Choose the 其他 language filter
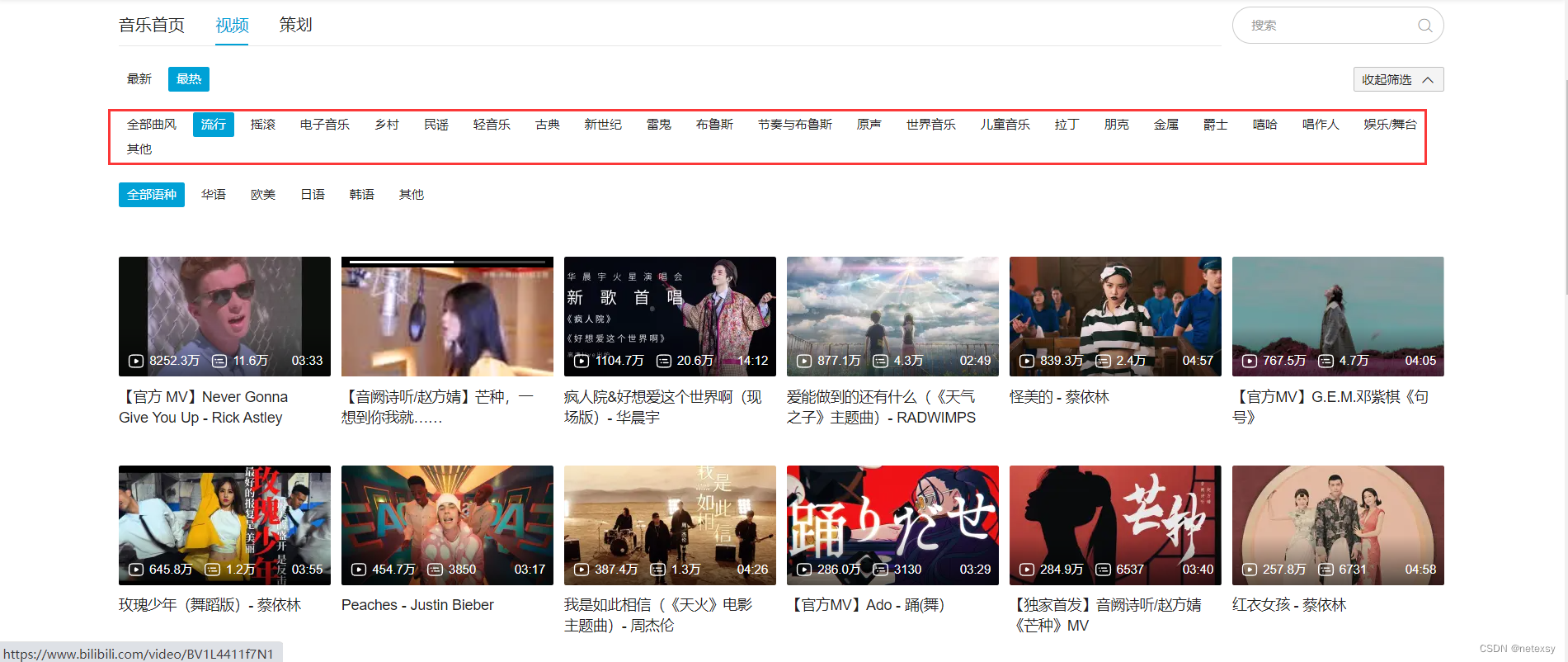Viewport: 1568px width, 662px height. pyautogui.click(x=412, y=195)
